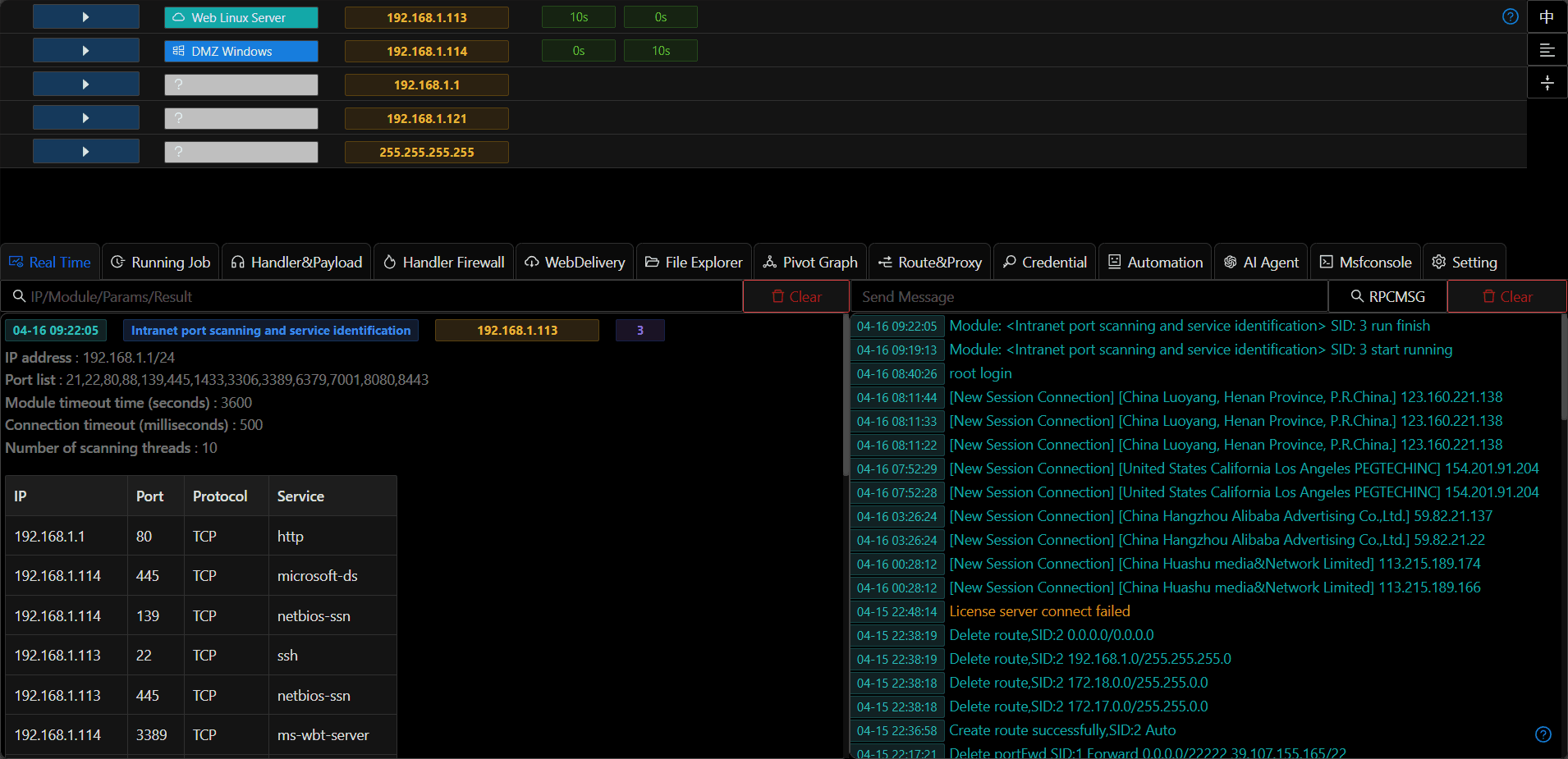
Task: Go to the Setting tab
Action: pos(1465,263)
